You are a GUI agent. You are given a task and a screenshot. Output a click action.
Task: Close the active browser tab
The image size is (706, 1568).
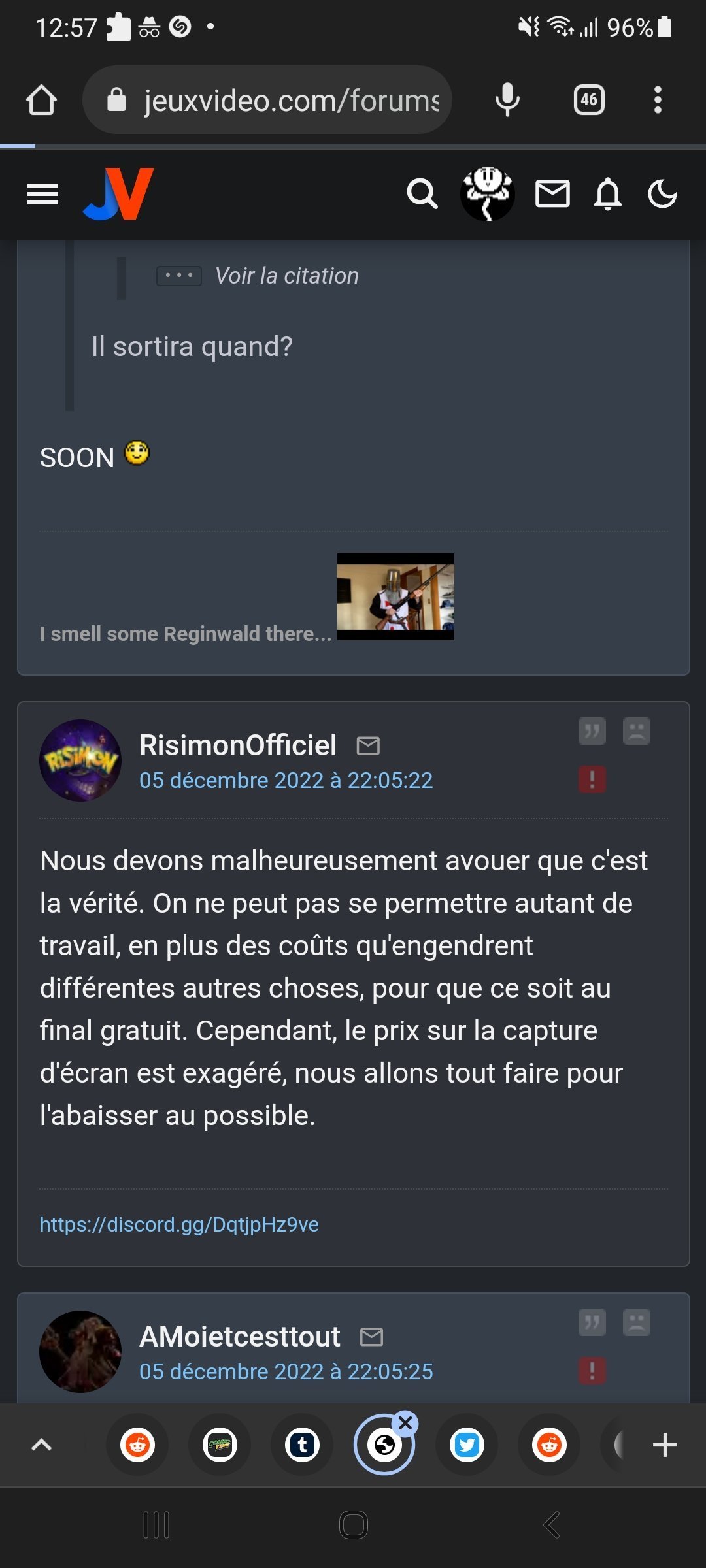[x=405, y=1422]
